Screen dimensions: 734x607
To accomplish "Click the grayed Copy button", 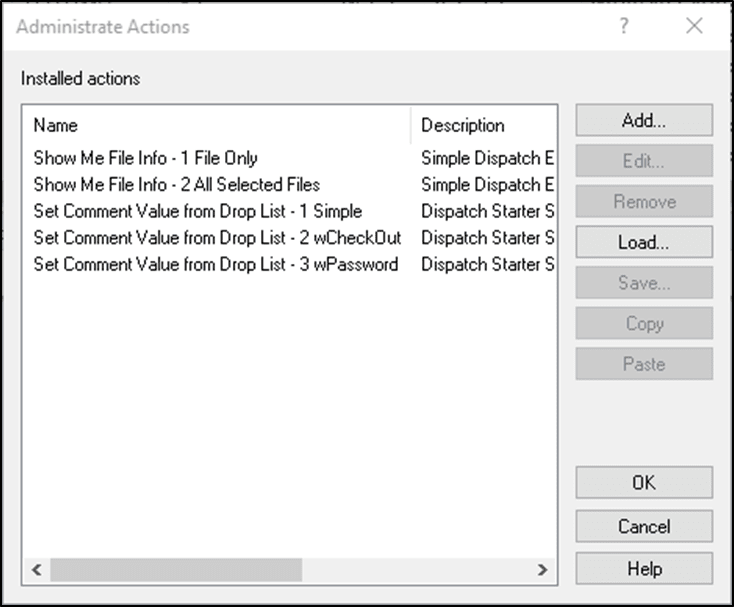I will point(644,323).
